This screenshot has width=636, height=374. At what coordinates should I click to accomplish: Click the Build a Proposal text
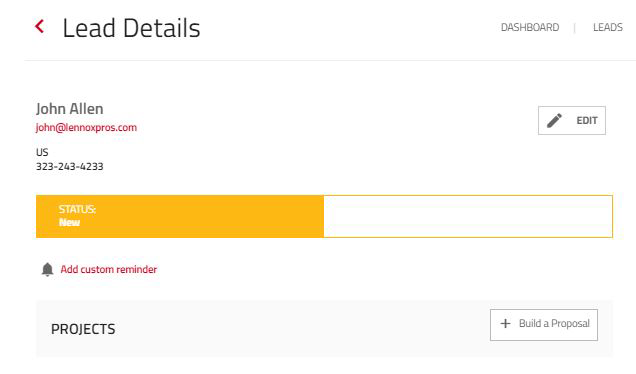(554, 323)
